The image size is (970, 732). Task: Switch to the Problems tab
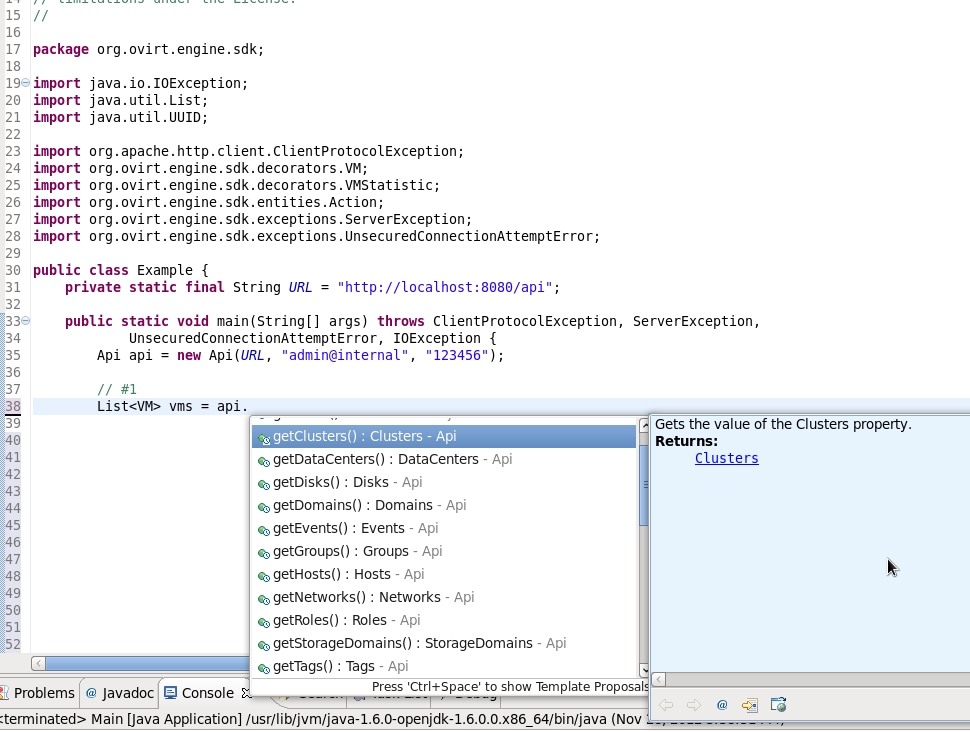[x=39, y=693]
